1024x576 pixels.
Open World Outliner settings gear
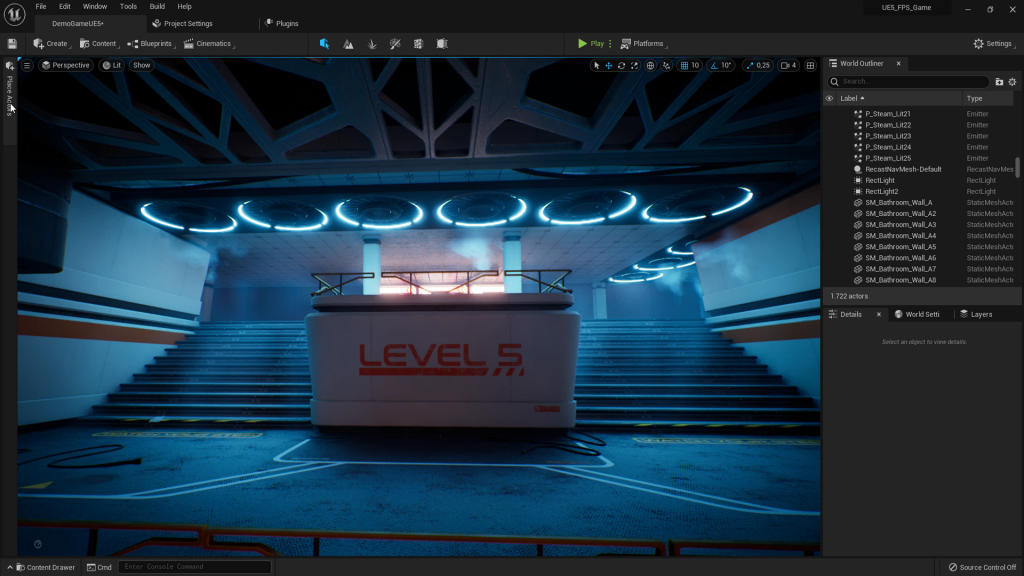[1012, 82]
